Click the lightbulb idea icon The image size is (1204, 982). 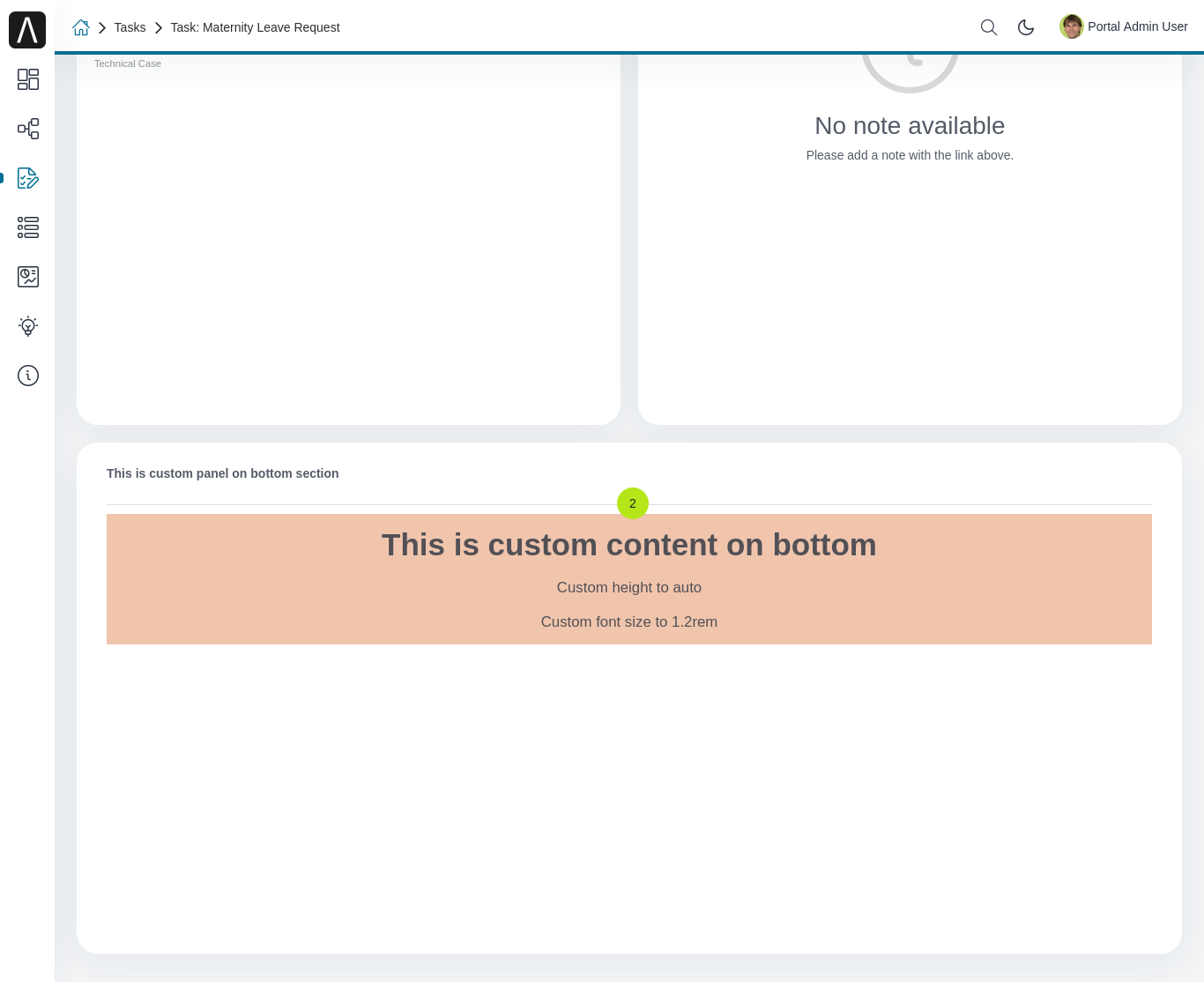point(27,326)
